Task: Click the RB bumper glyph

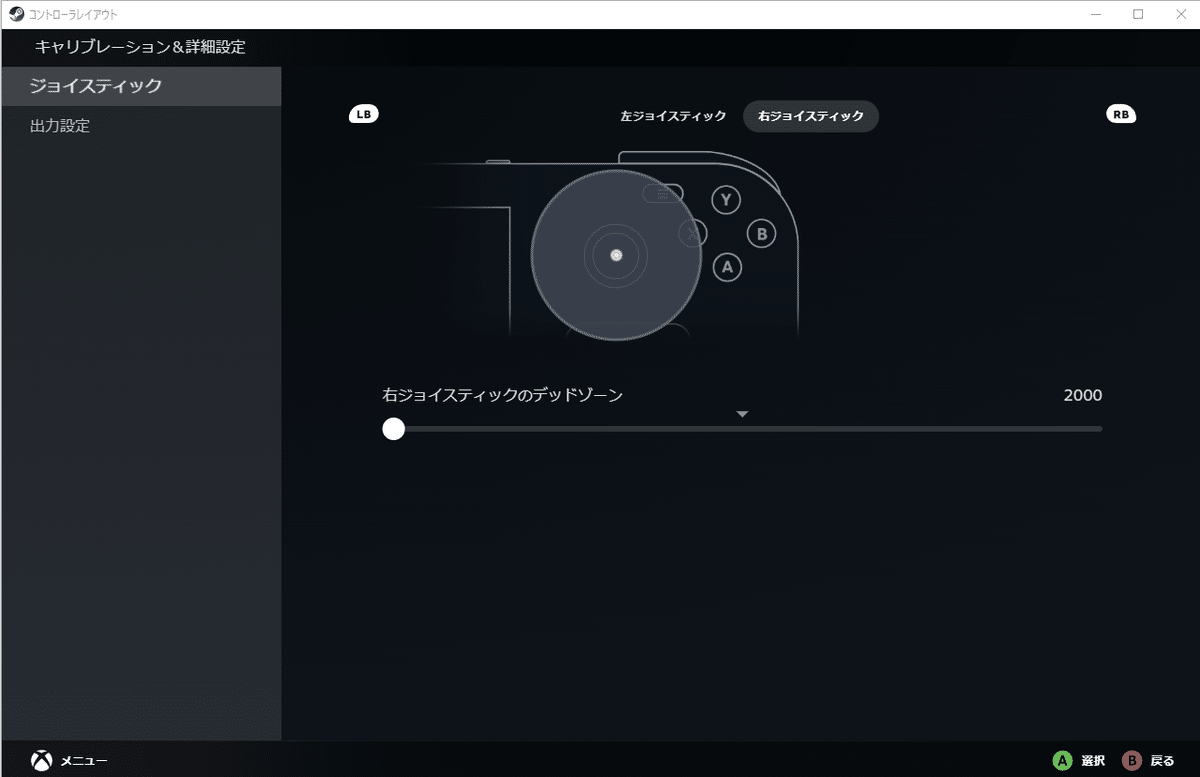Action: pos(1121,114)
